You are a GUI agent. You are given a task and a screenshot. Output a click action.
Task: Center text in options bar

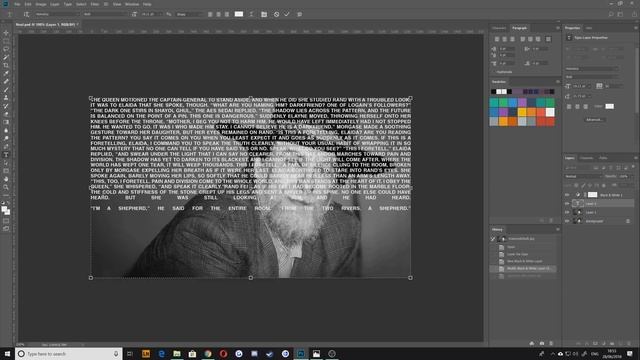[218, 14]
